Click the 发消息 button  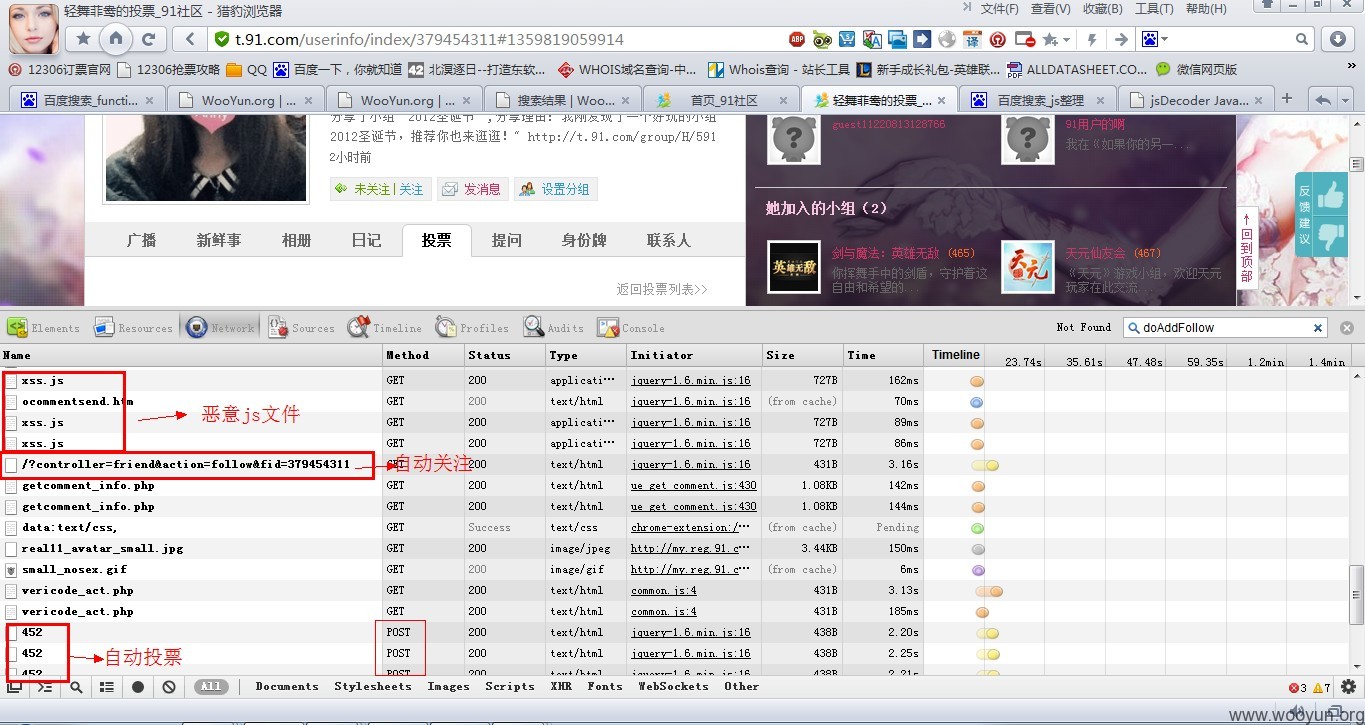[472, 189]
